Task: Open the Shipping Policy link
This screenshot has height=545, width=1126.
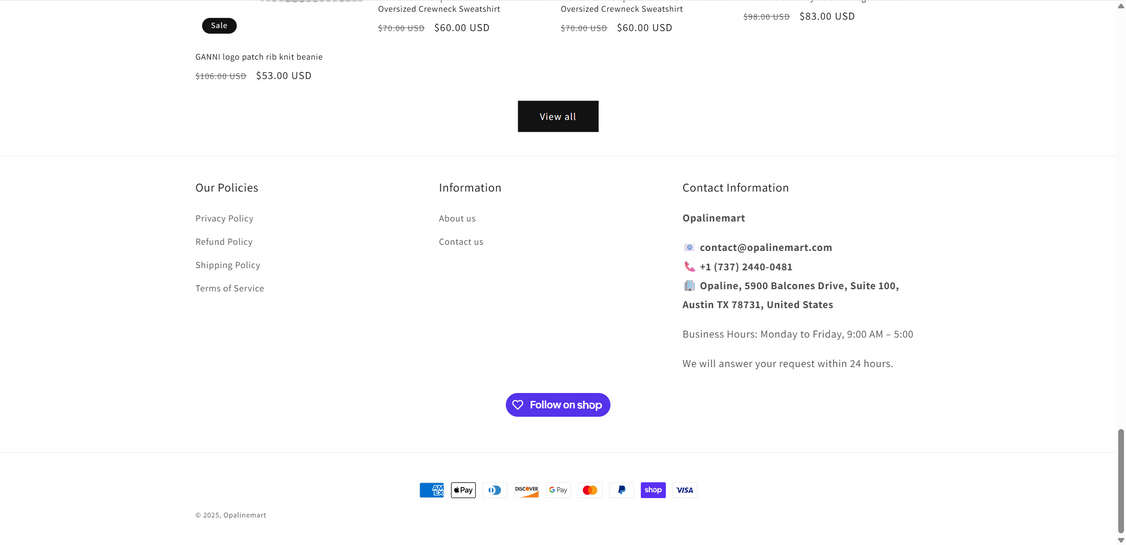Action: 228,265
